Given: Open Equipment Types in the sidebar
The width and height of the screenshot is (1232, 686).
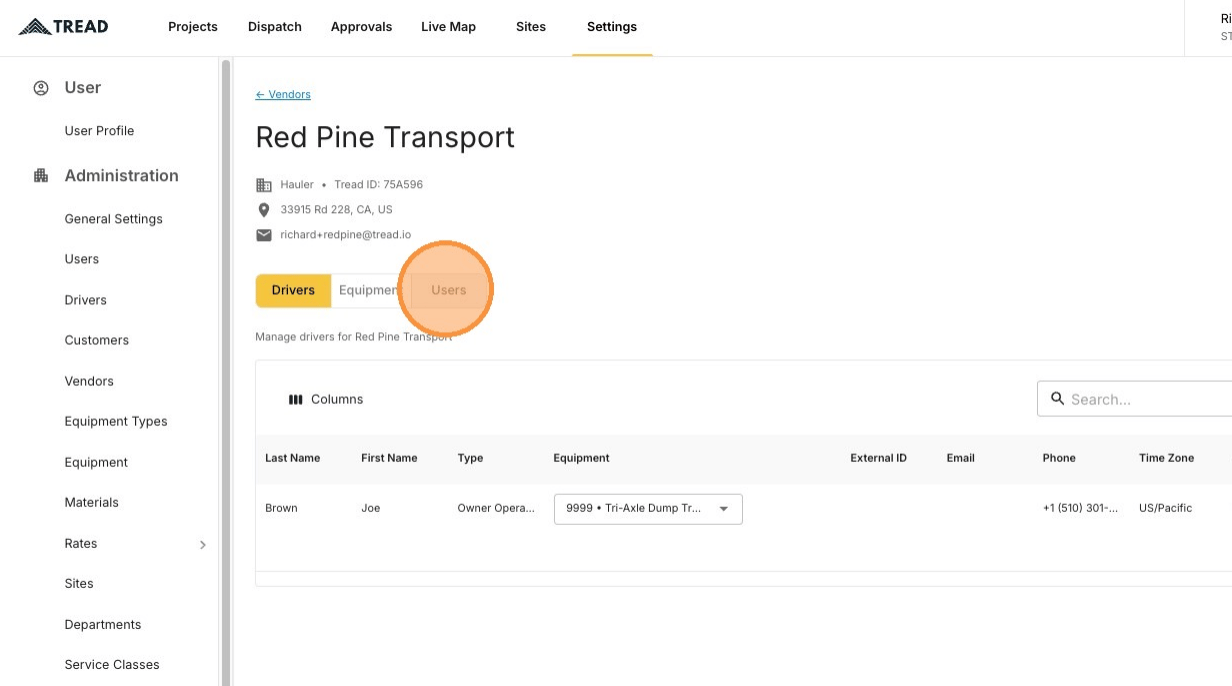Looking at the screenshot, I should 116,421.
